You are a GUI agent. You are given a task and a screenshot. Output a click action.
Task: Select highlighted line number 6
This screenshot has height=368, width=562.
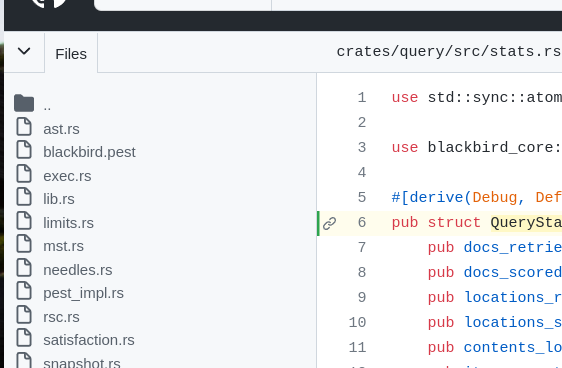[362, 223]
